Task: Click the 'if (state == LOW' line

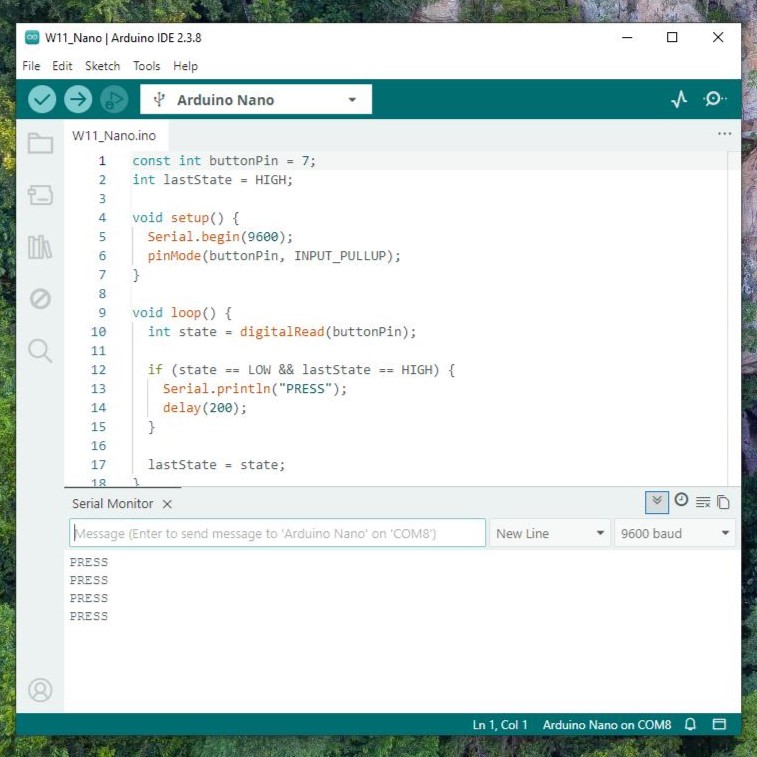Action: [x=301, y=370]
